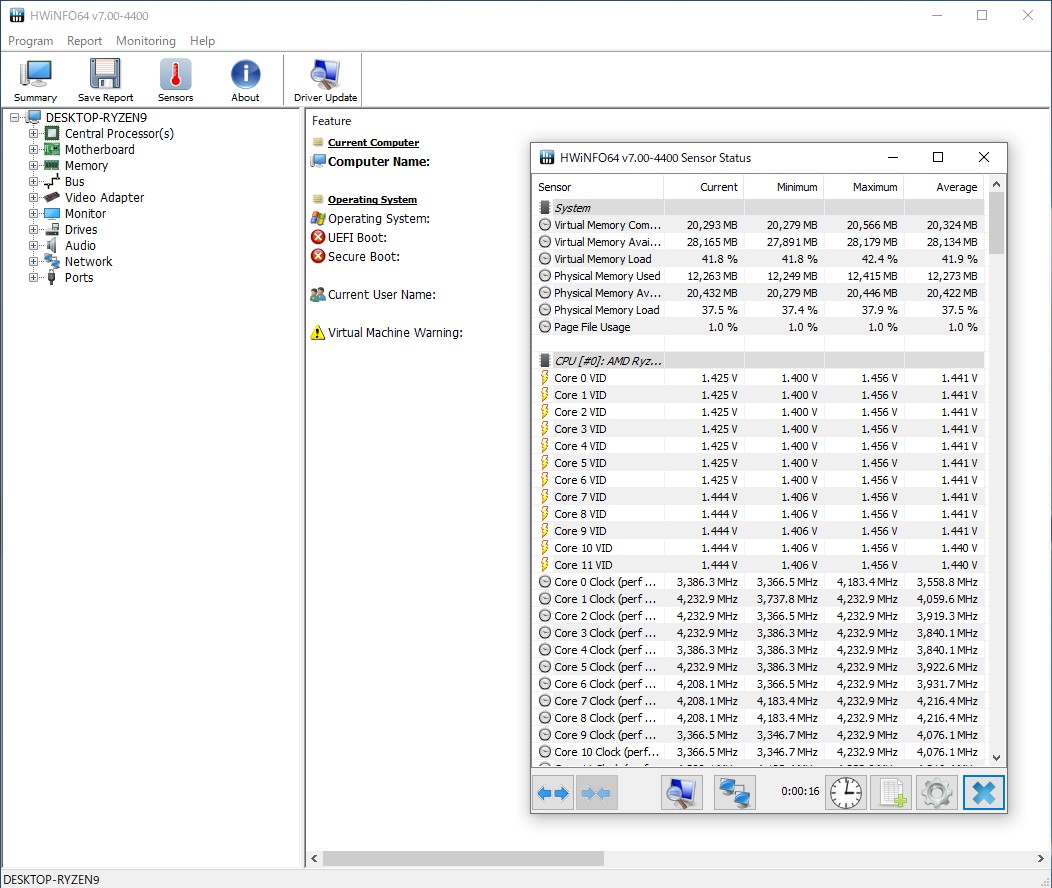Click the Minimum column header
Viewport: 1052px width, 888px height.
784,187
